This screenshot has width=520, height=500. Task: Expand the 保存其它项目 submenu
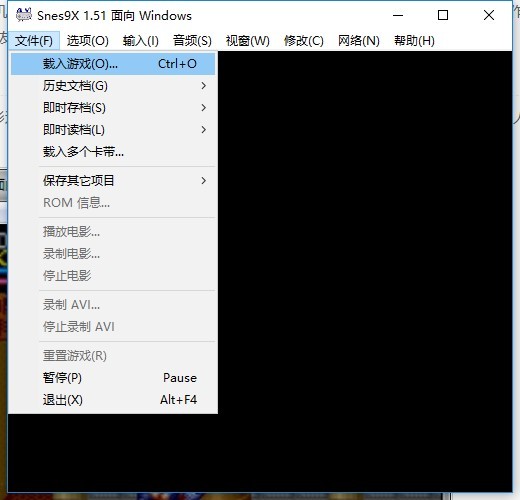click(113, 181)
